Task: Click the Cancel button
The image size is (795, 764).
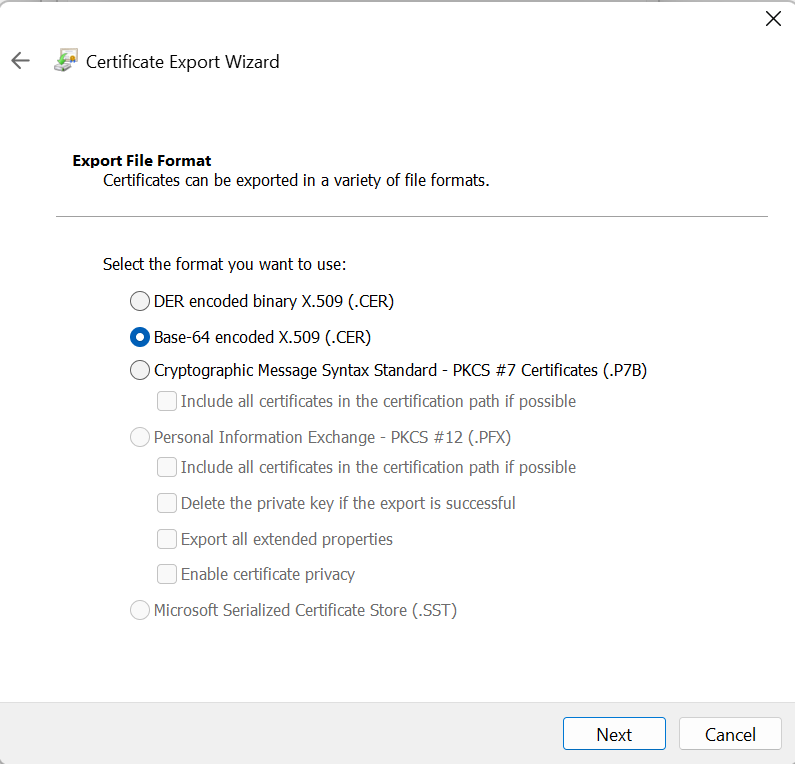Action: click(x=730, y=734)
